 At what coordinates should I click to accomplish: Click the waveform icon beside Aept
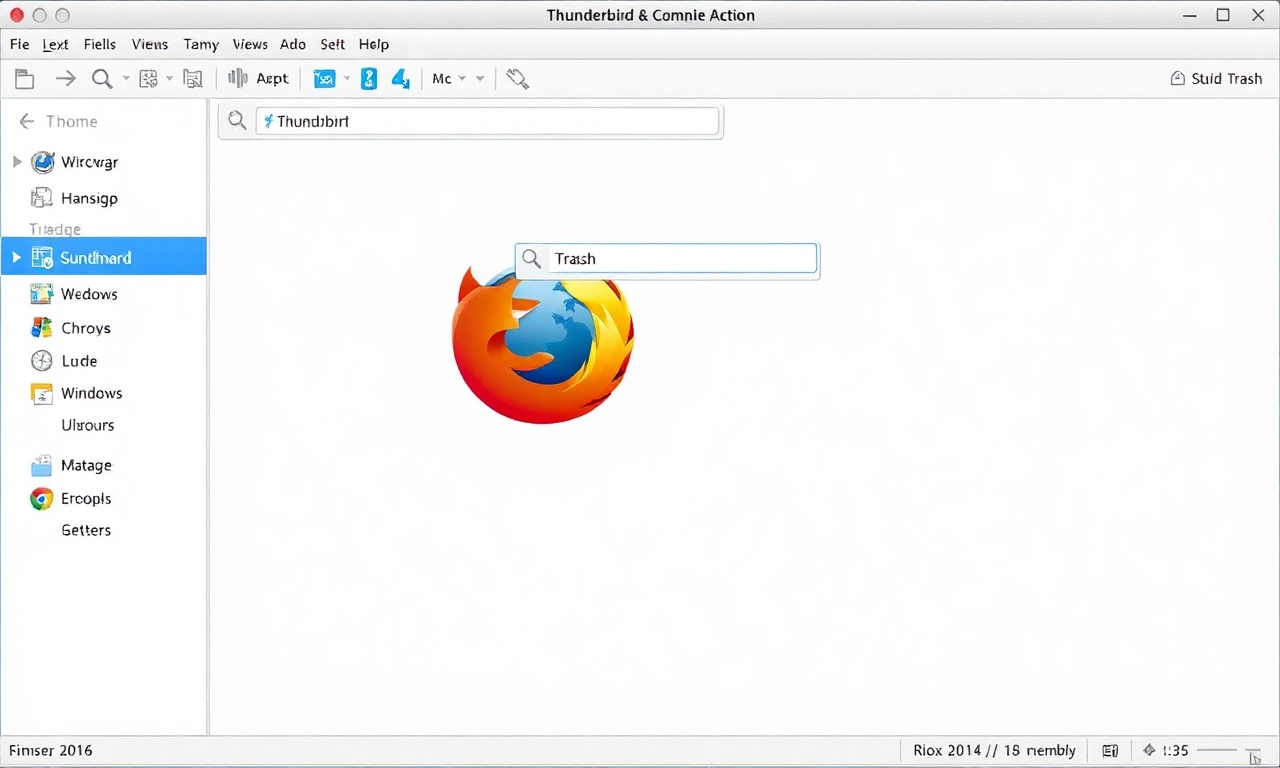click(x=238, y=78)
